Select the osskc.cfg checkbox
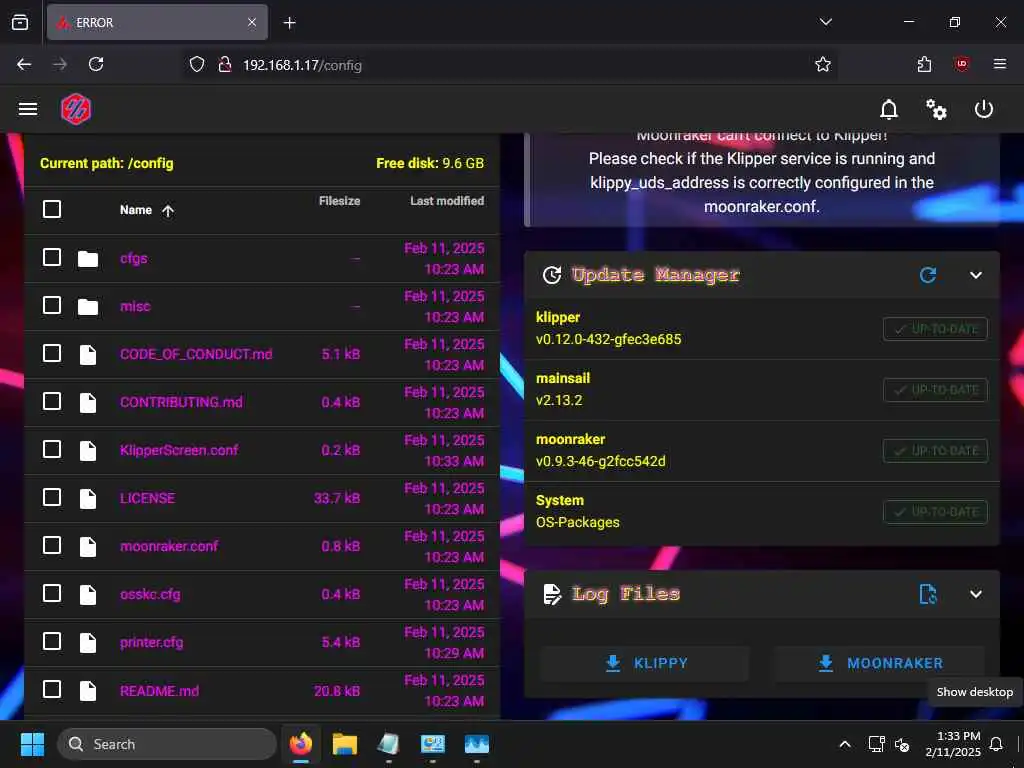This screenshot has height=768, width=1024. pos(52,593)
